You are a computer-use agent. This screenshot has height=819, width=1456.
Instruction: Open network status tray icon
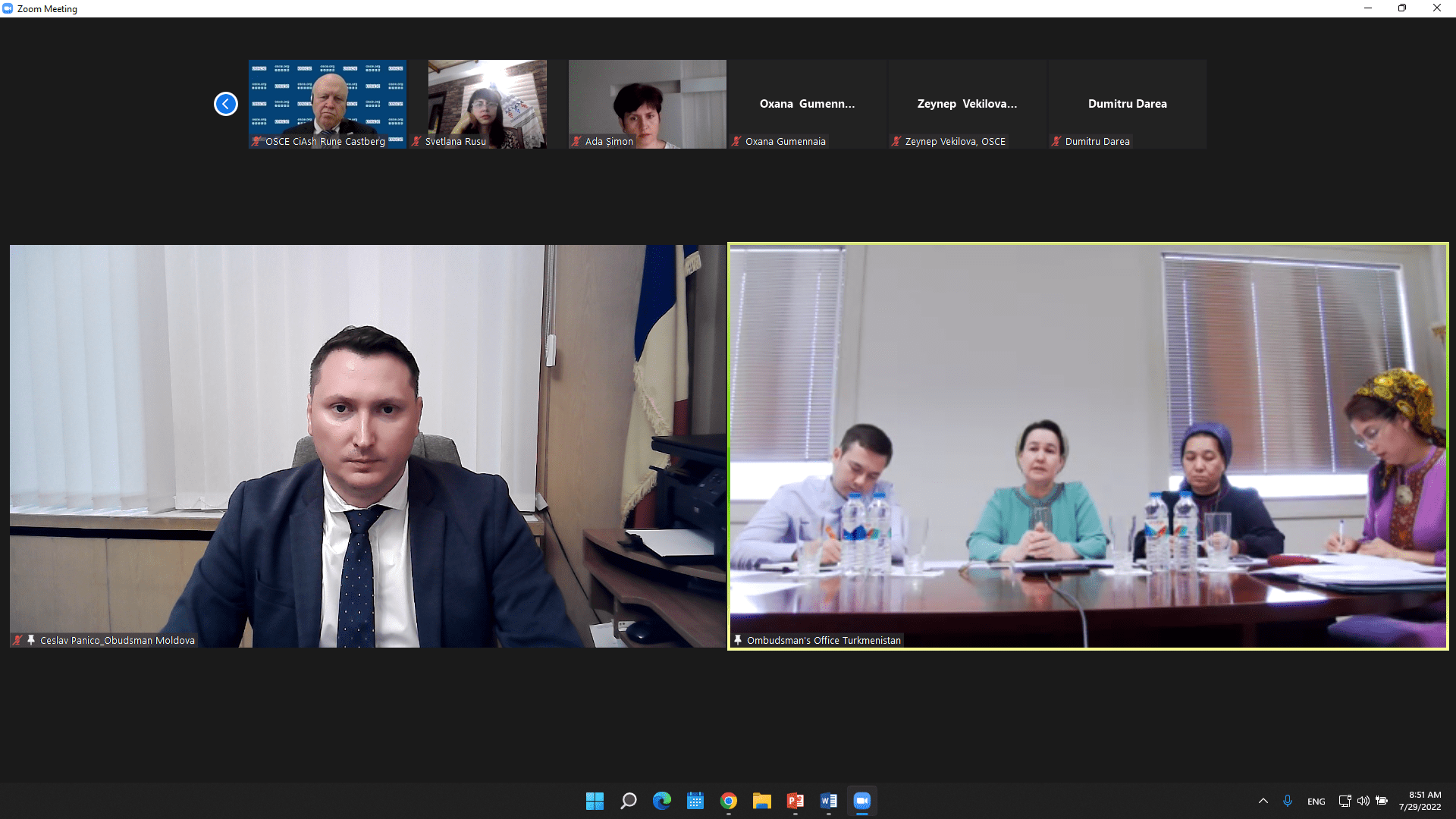(x=1345, y=801)
